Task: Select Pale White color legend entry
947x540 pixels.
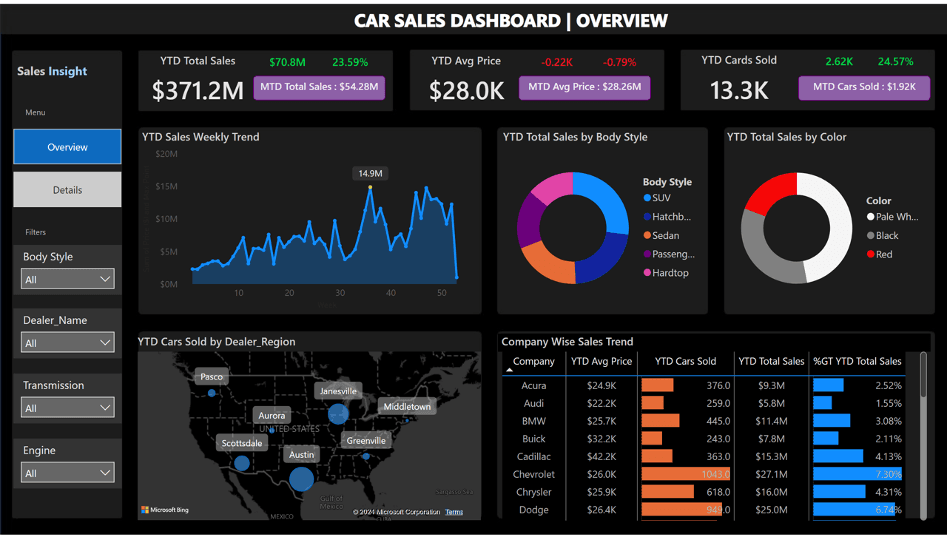Action: click(x=893, y=217)
